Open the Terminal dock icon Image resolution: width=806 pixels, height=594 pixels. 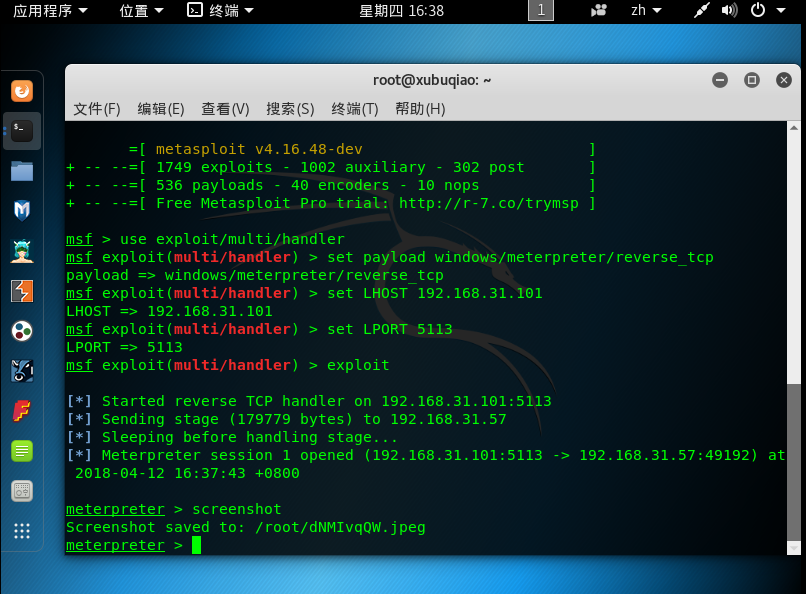click(22, 131)
